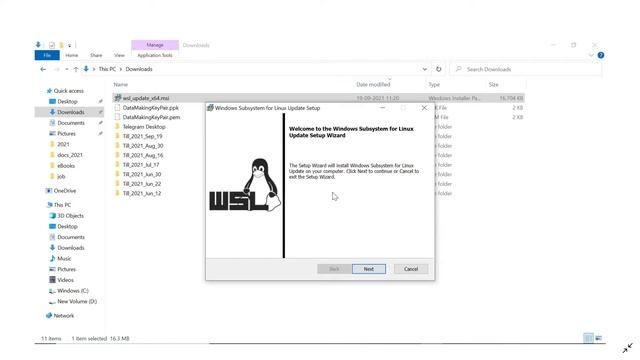
Task: Open Music under This PC
Action: point(64,258)
